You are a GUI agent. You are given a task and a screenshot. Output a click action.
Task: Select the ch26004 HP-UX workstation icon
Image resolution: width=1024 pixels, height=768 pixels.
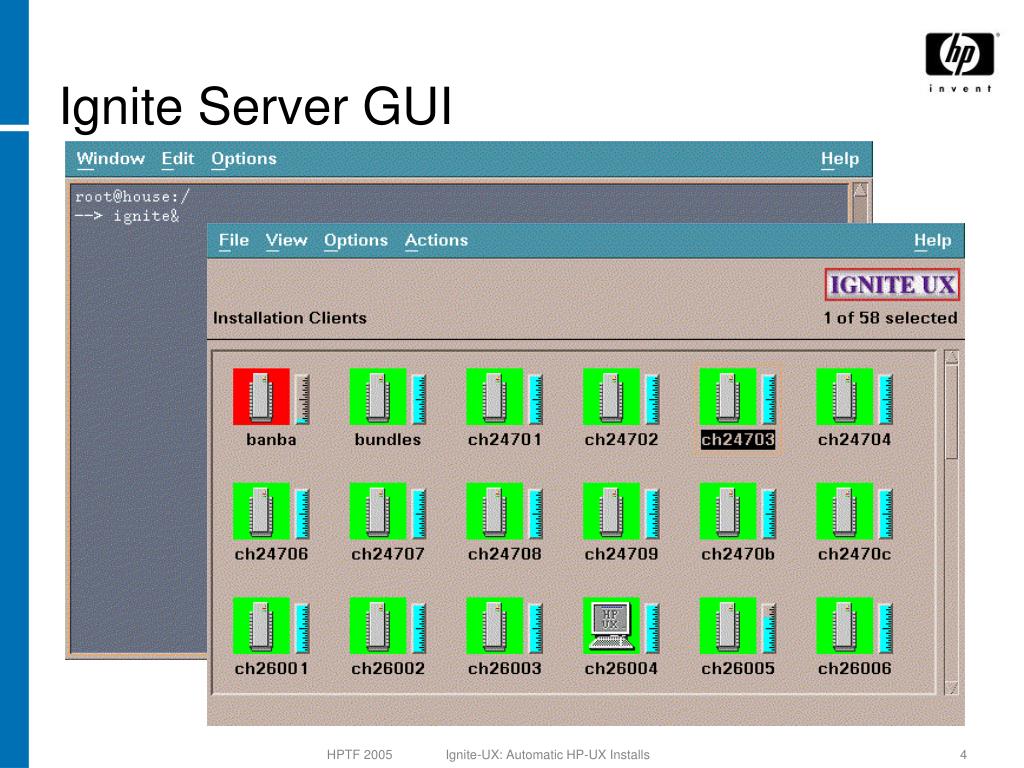611,625
